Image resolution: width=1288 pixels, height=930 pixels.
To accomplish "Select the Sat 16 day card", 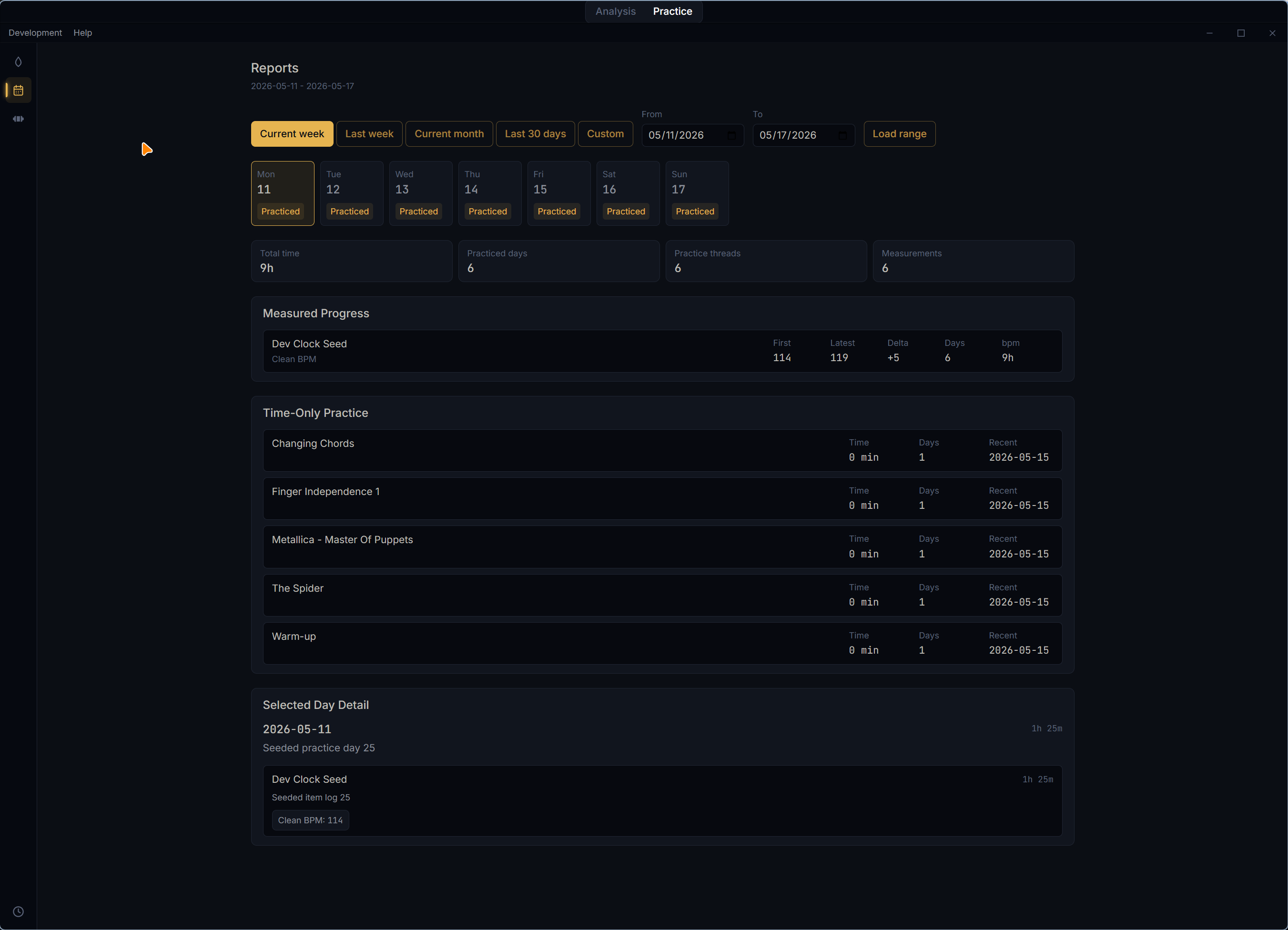I will coord(628,193).
